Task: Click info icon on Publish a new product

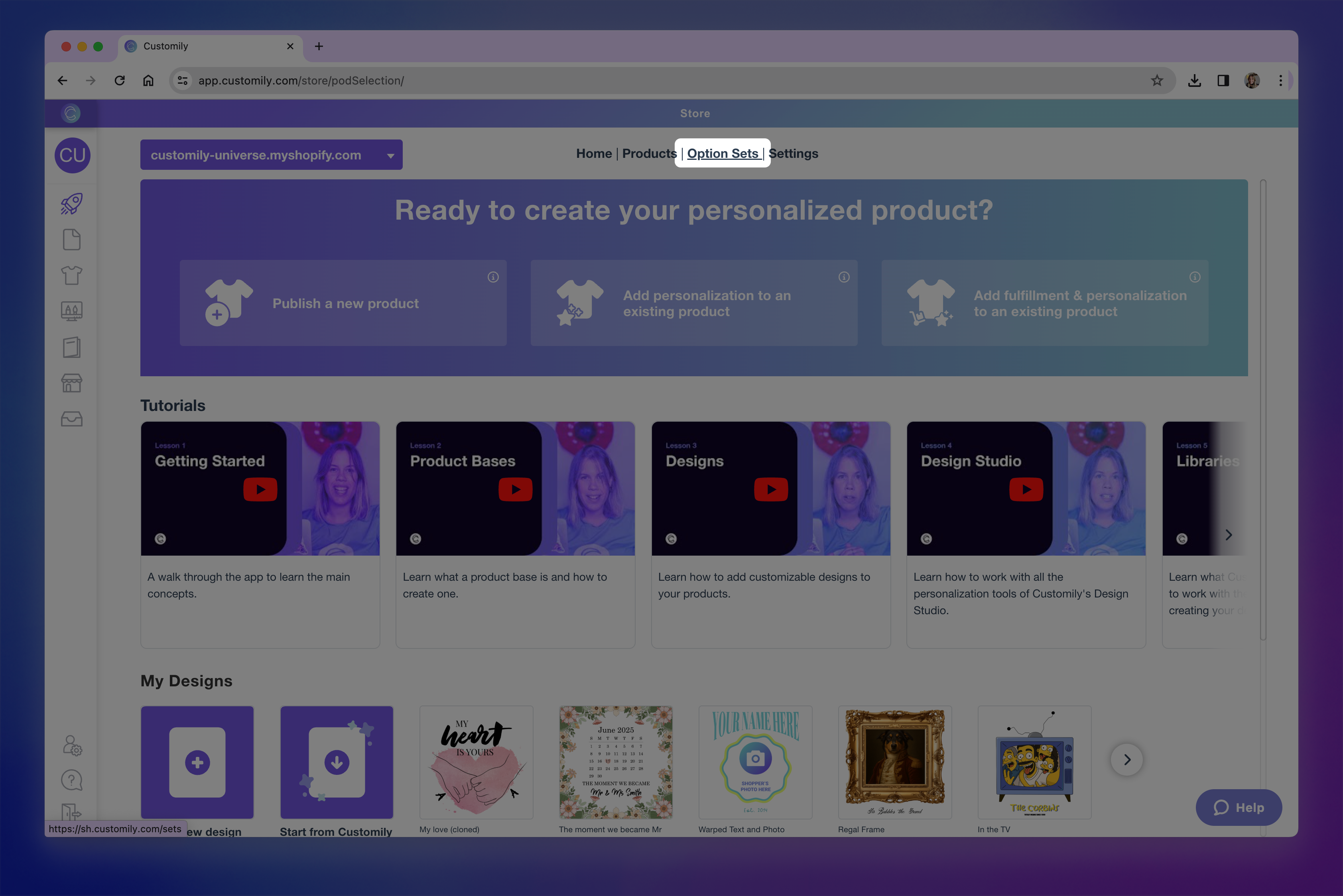Action: [493, 277]
